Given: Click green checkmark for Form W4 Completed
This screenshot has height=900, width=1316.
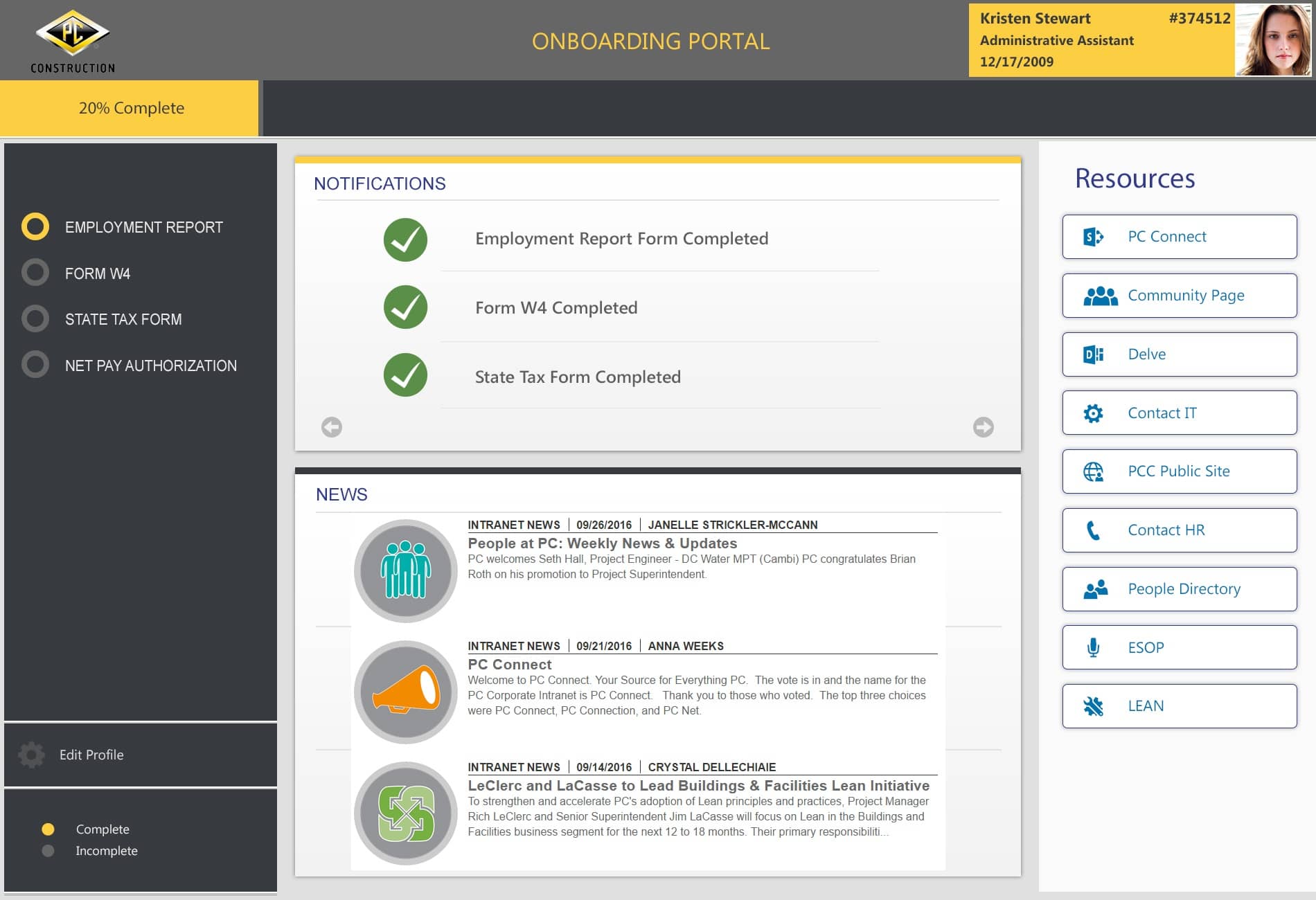Looking at the screenshot, I should tap(405, 307).
